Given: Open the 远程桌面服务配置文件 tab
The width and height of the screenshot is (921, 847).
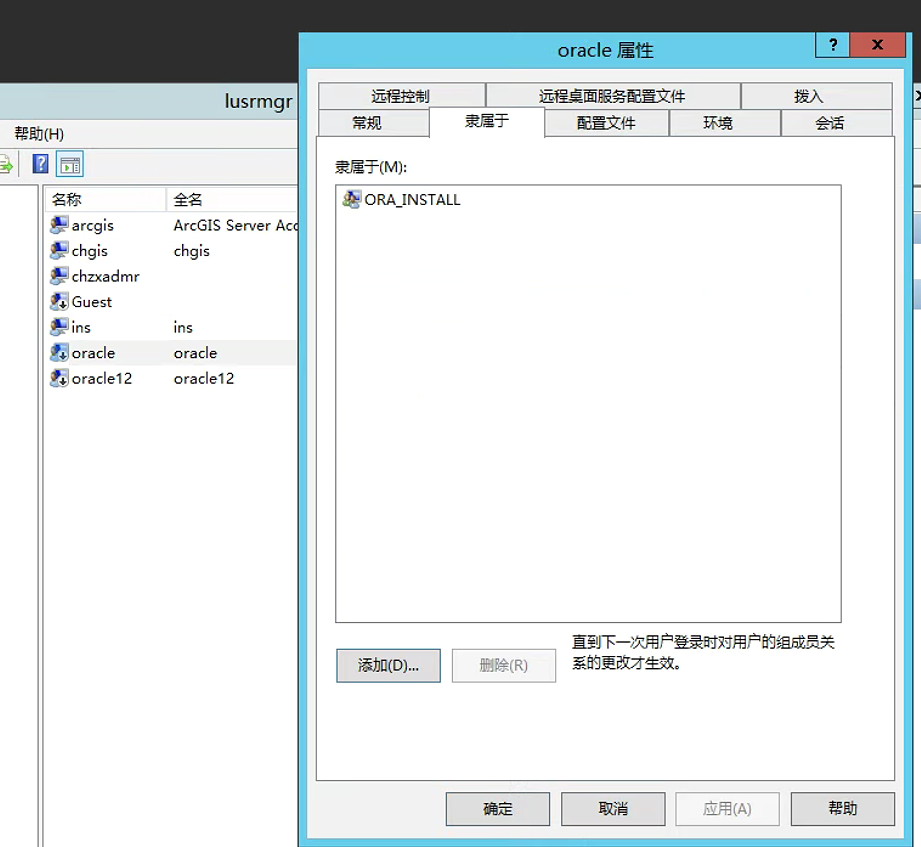Looking at the screenshot, I should click(x=614, y=96).
